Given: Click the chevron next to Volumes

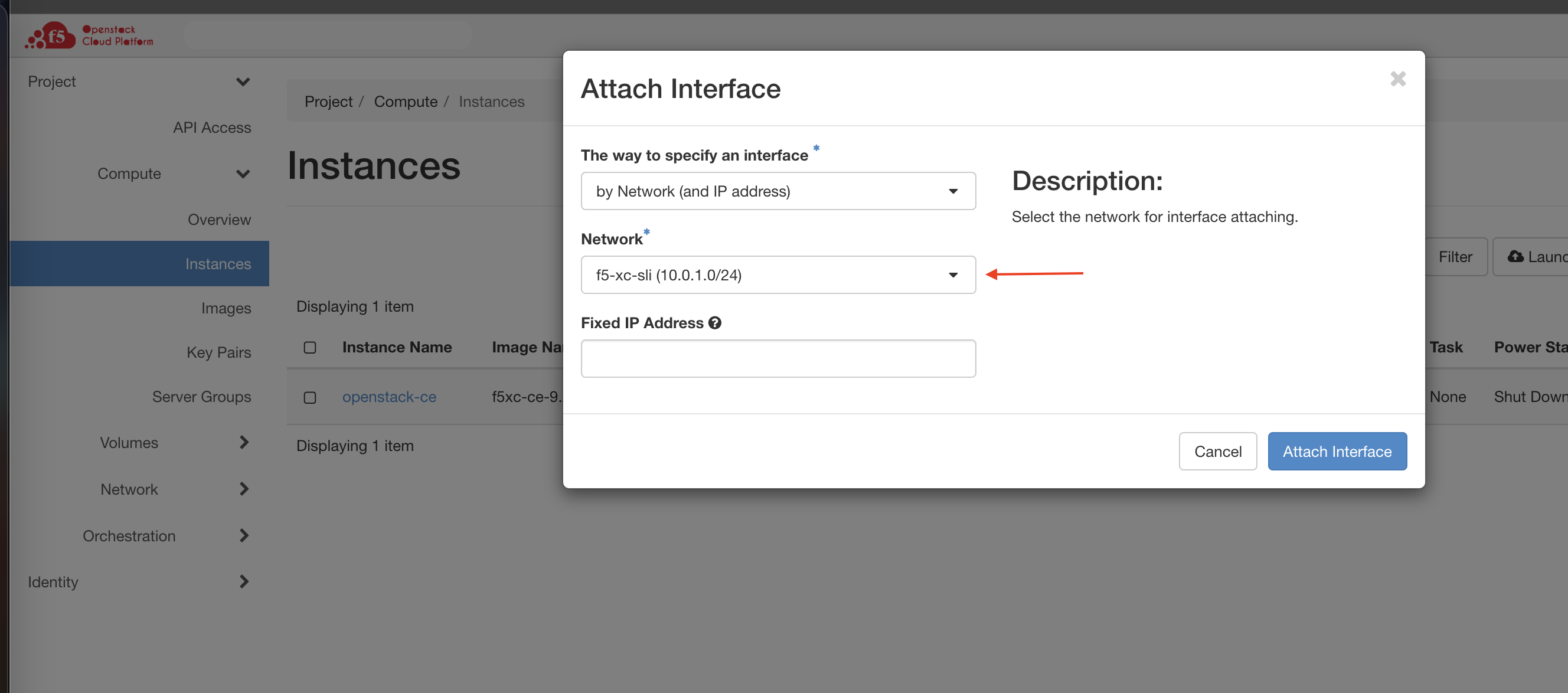Looking at the screenshot, I should 244,442.
